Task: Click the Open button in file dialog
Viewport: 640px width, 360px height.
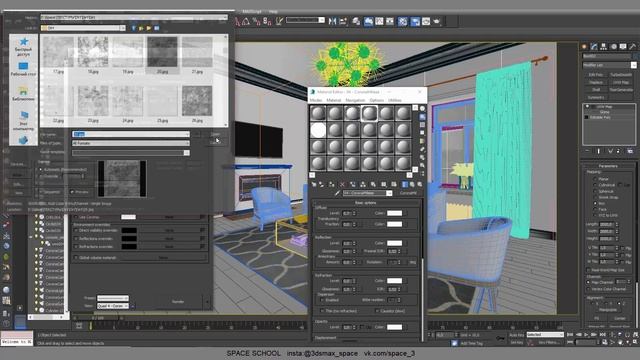Action: 215,134
